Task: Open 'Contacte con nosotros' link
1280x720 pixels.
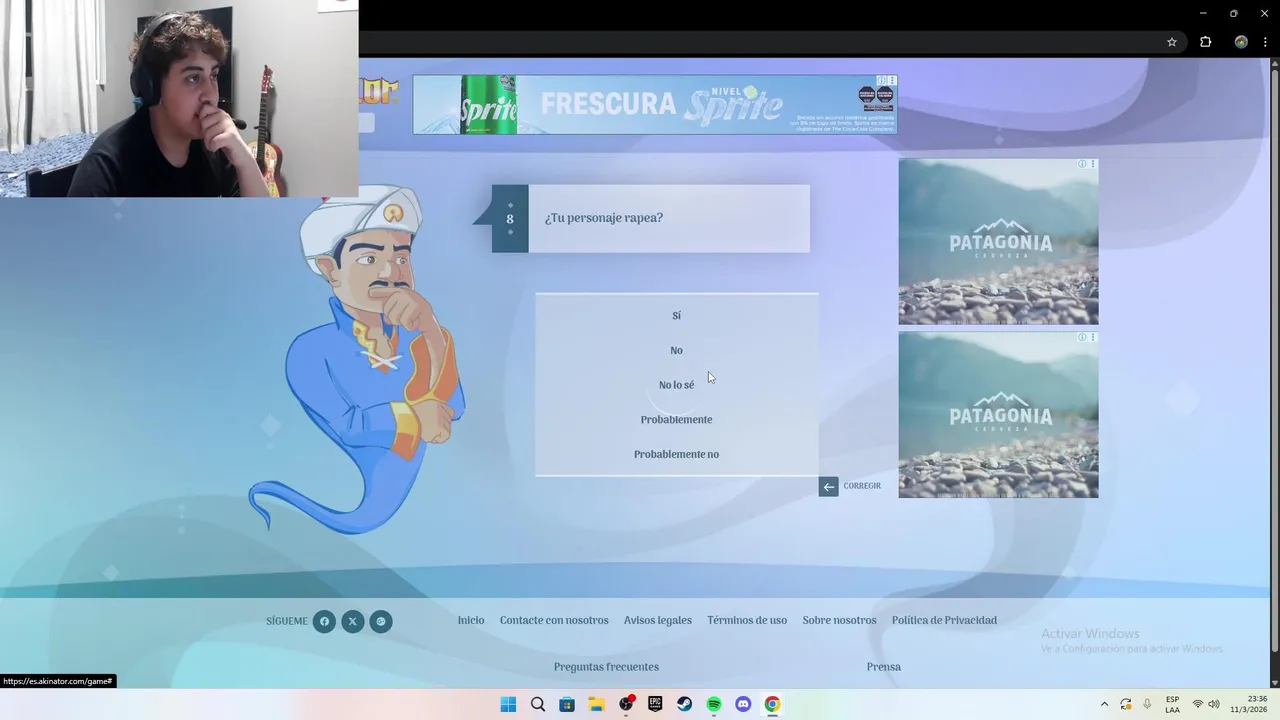Action: (554, 620)
